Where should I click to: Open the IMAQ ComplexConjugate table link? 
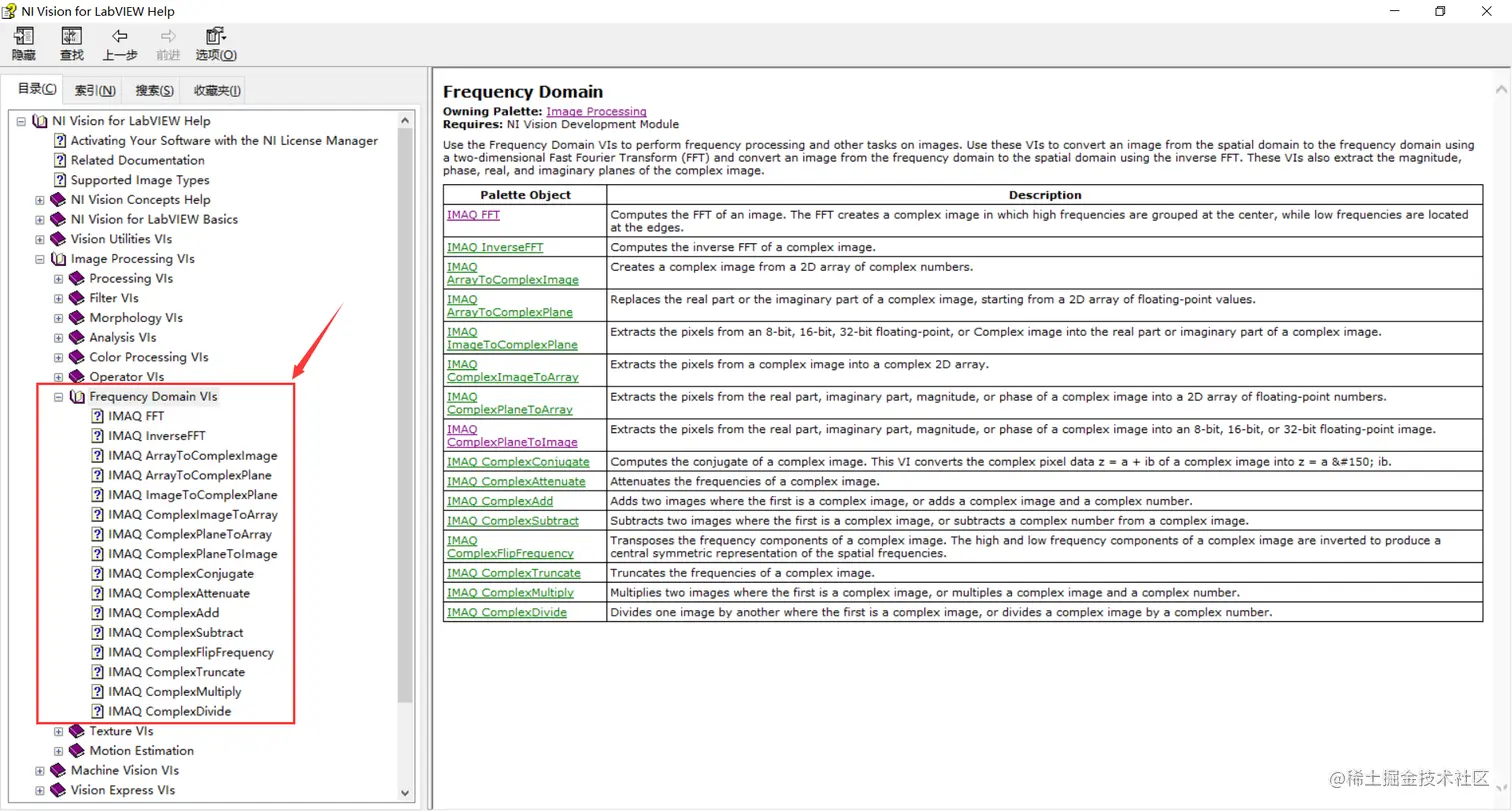518,462
